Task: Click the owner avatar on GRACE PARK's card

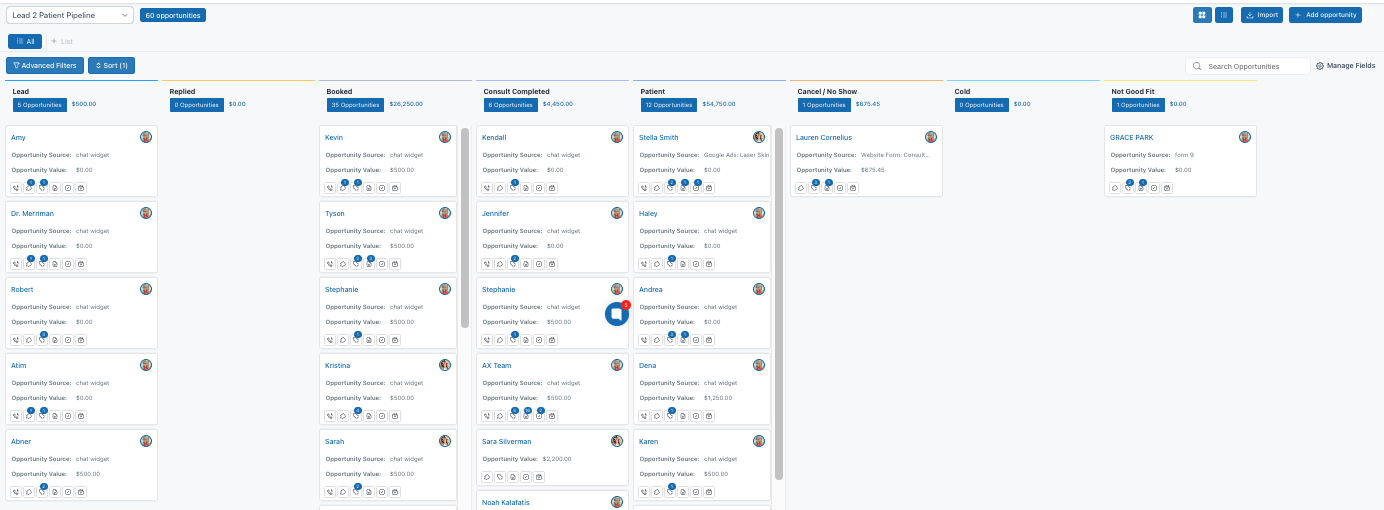Action: (x=1245, y=137)
